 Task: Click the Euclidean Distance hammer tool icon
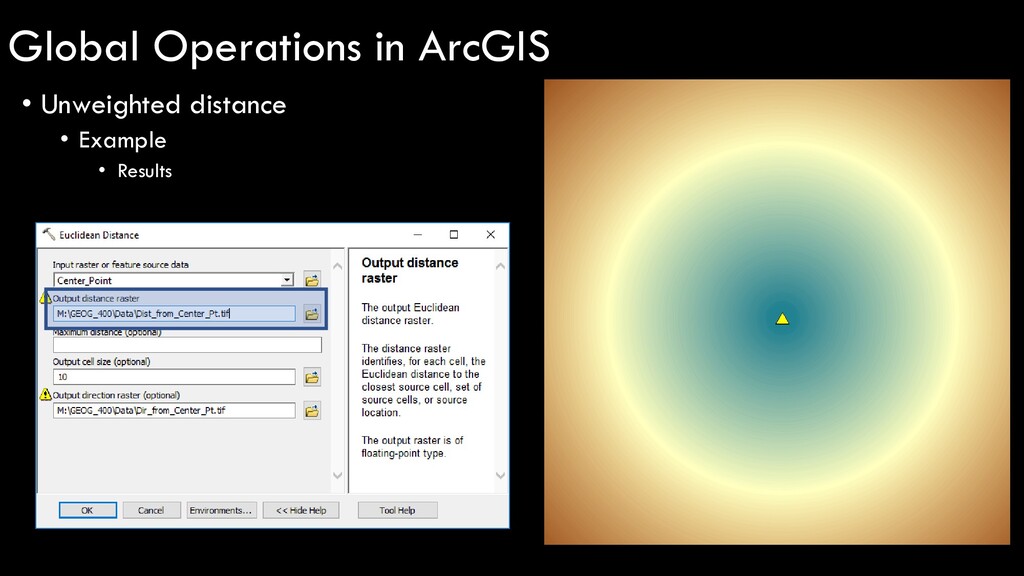tap(48, 234)
